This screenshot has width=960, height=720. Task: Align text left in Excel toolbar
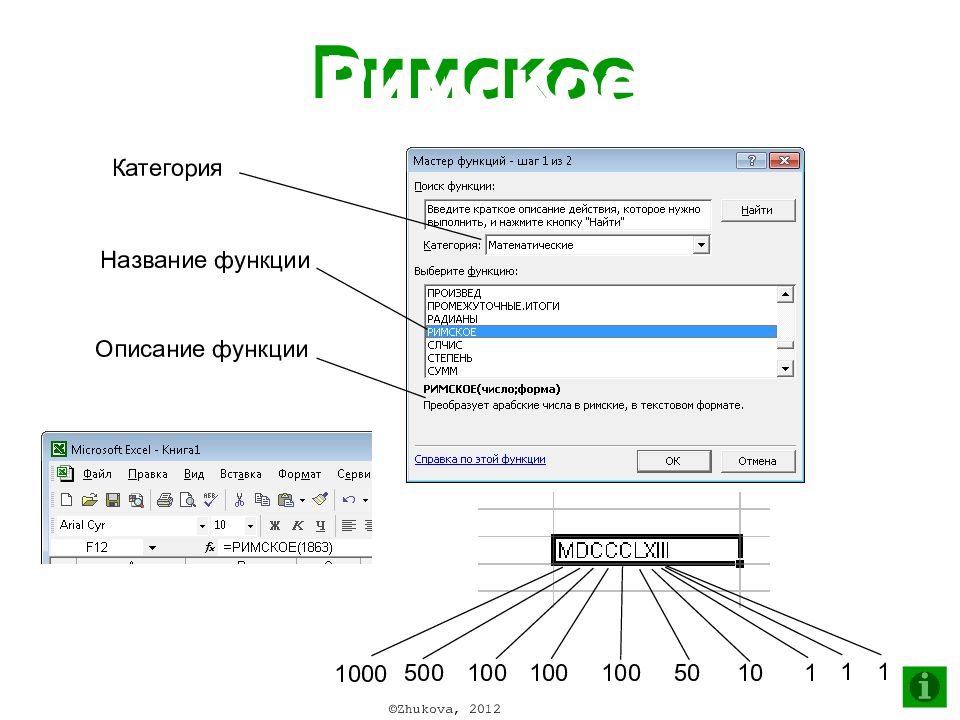(348, 525)
